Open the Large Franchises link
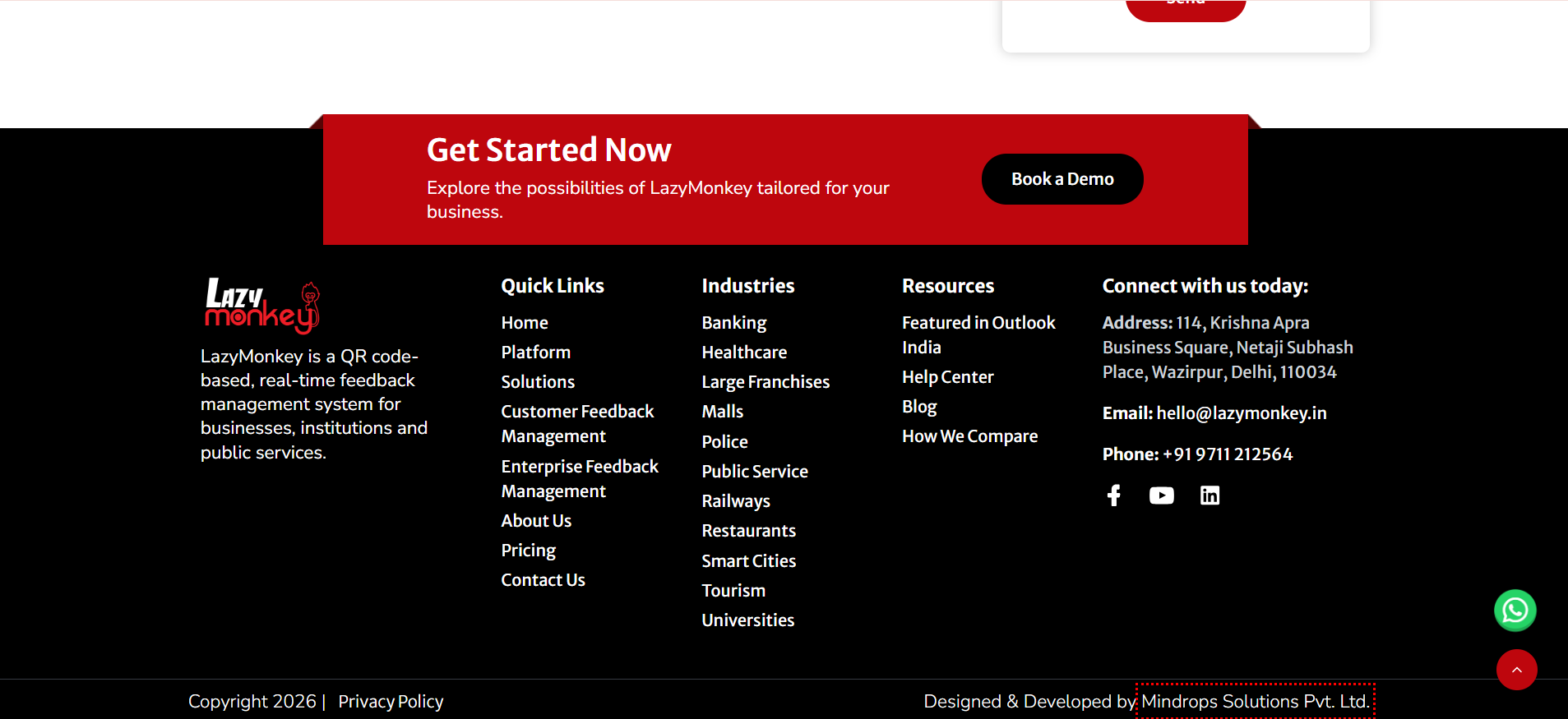Viewport: 1568px width, 719px height. click(x=765, y=382)
